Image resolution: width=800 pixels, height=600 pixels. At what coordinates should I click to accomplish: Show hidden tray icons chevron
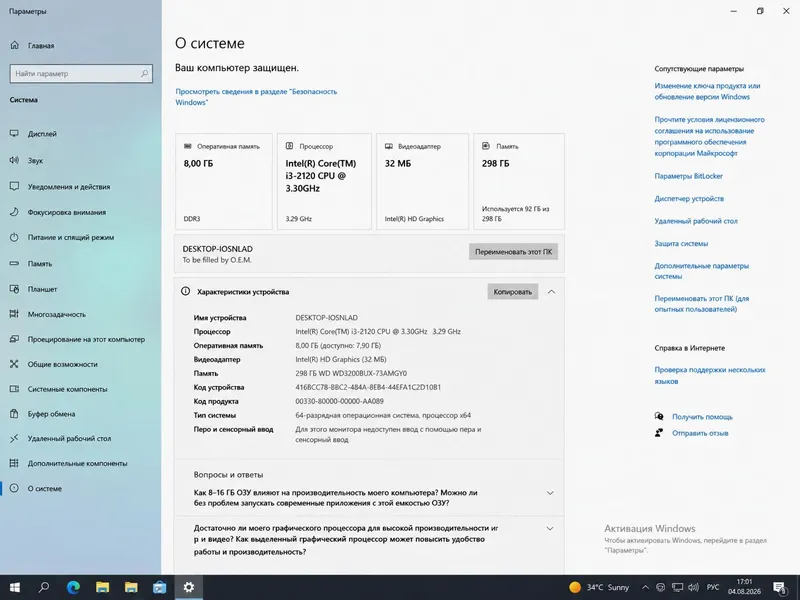[645, 587]
